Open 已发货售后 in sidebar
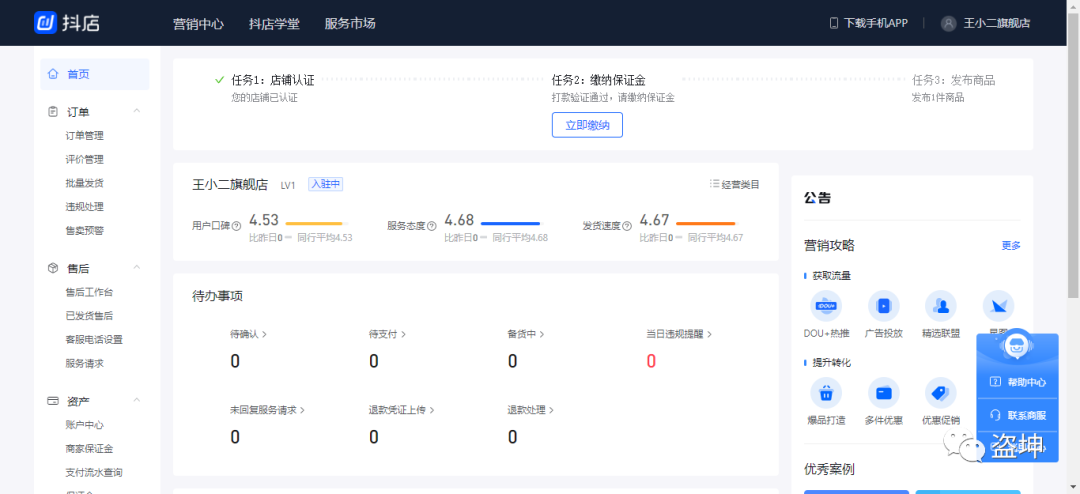The width and height of the screenshot is (1080, 494). (90, 316)
